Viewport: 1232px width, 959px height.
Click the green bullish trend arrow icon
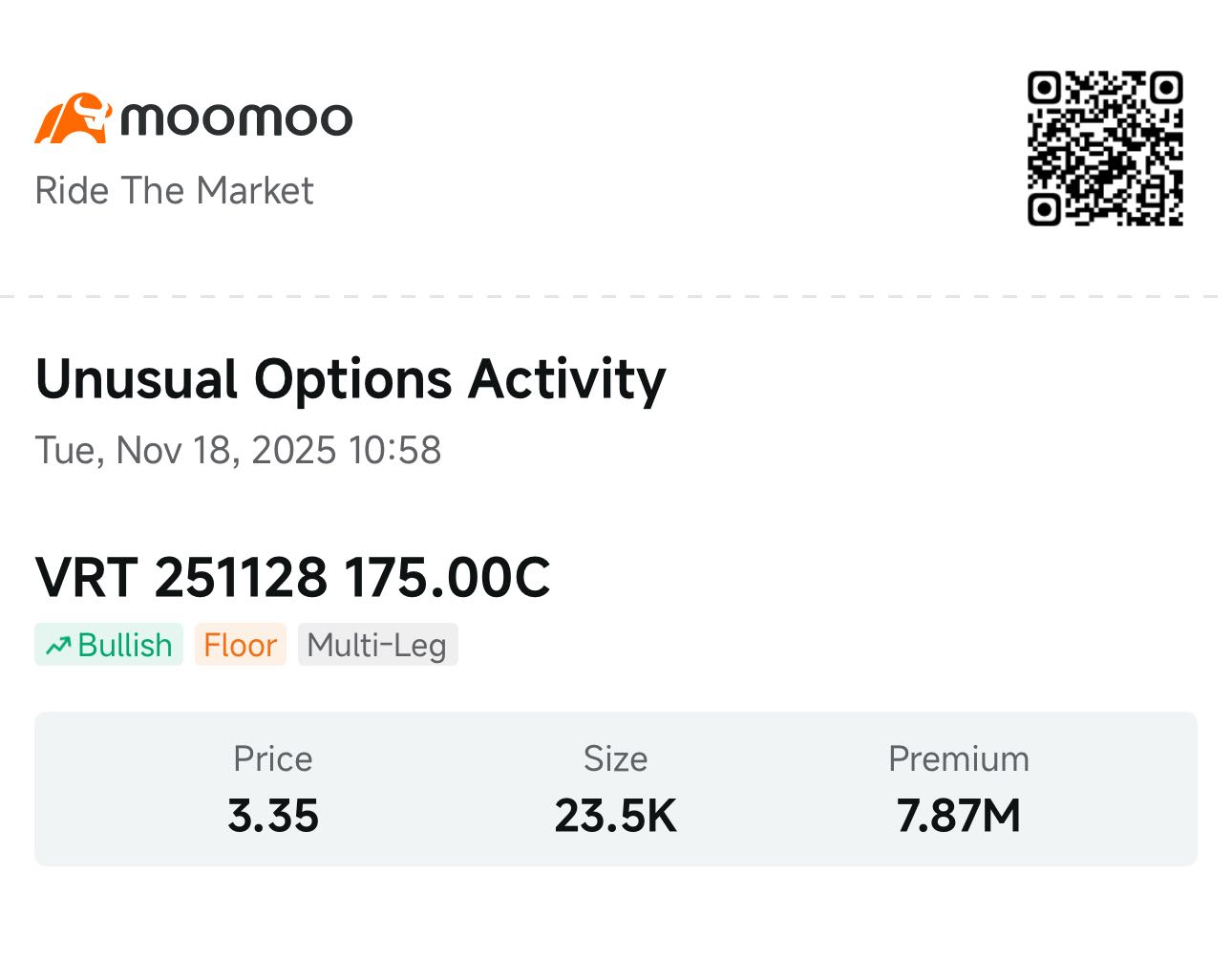click(58, 646)
